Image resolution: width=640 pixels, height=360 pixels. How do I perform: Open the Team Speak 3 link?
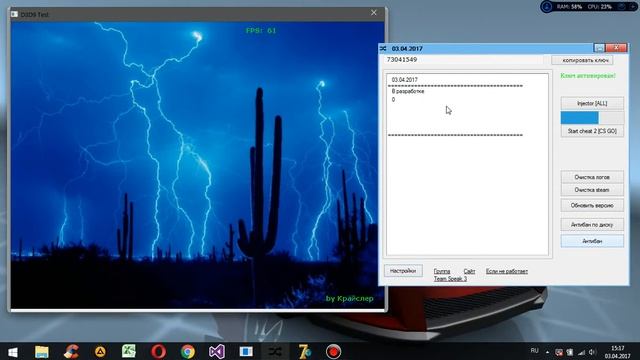click(x=450, y=278)
